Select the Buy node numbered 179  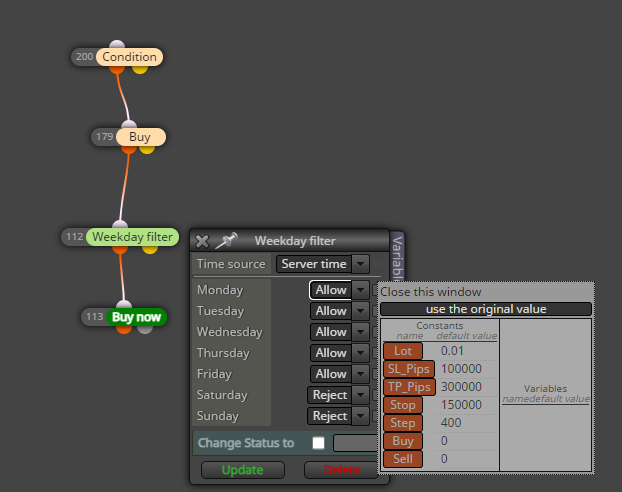click(140, 137)
